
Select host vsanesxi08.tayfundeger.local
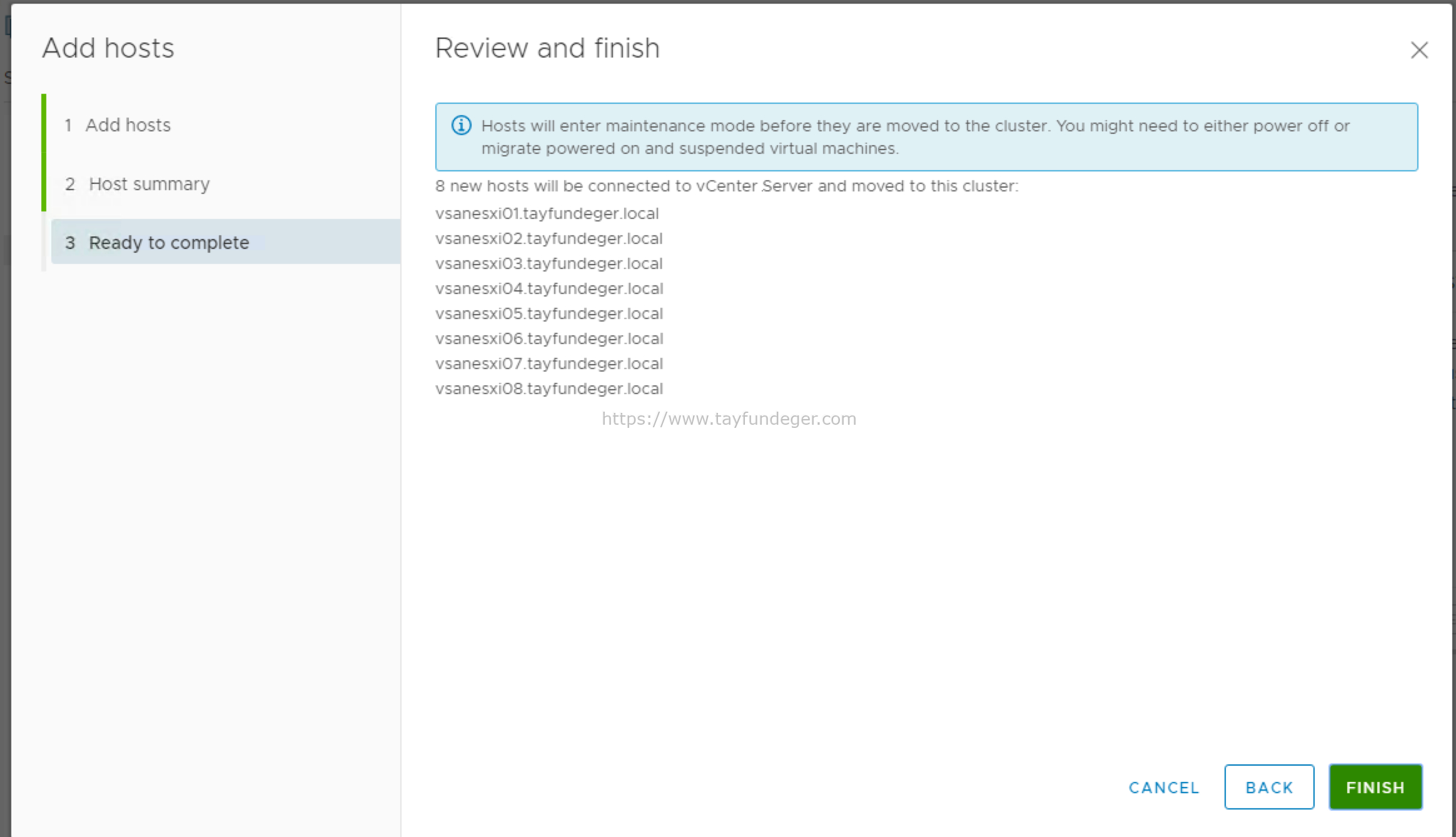(549, 388)
